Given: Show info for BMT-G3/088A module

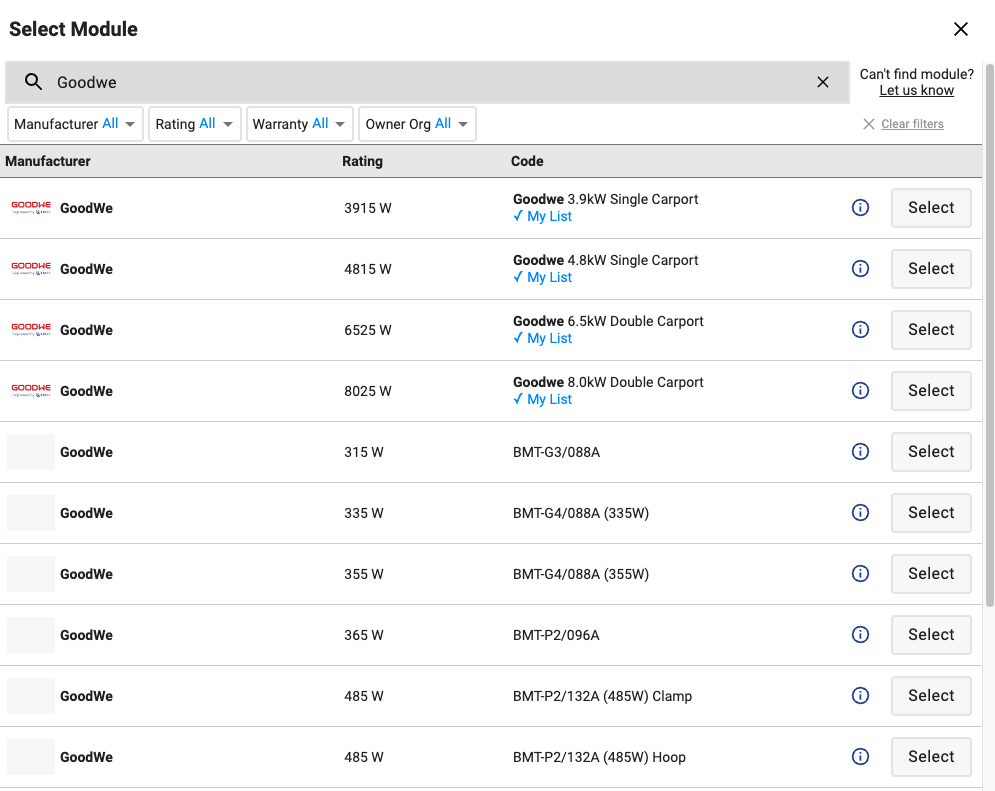Looking at the screenshot, I should [x=860, y=451].
